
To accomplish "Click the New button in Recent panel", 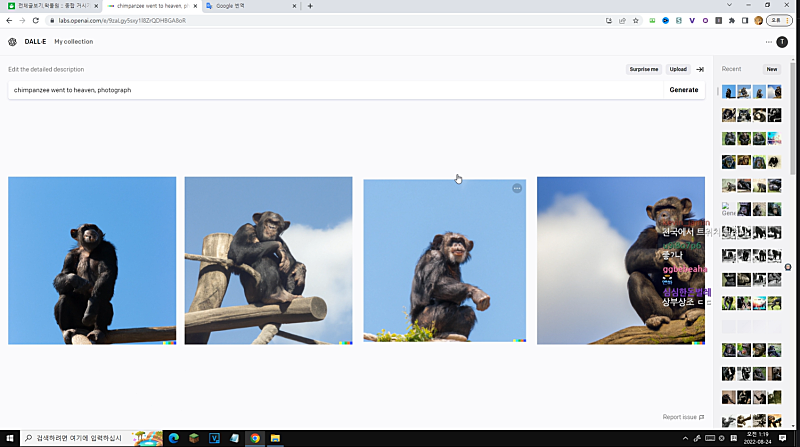I will click(x=772, y=69).
